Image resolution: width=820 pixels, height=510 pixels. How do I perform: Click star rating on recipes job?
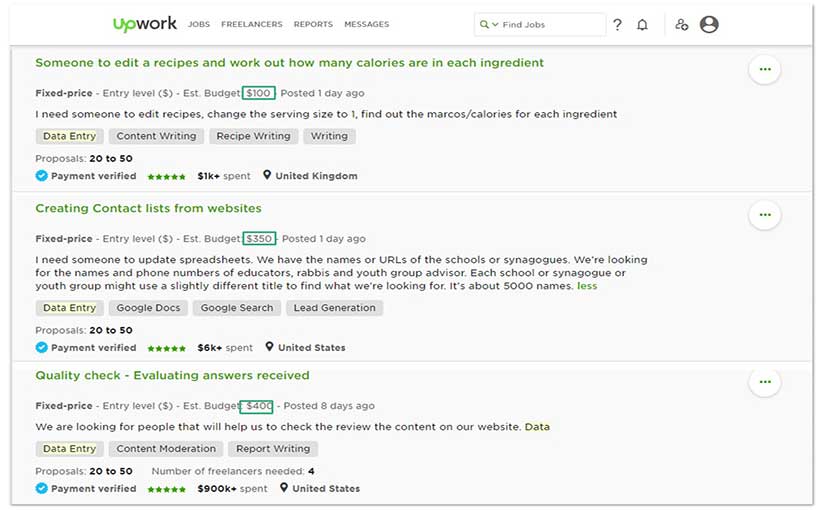pos(166,177)
